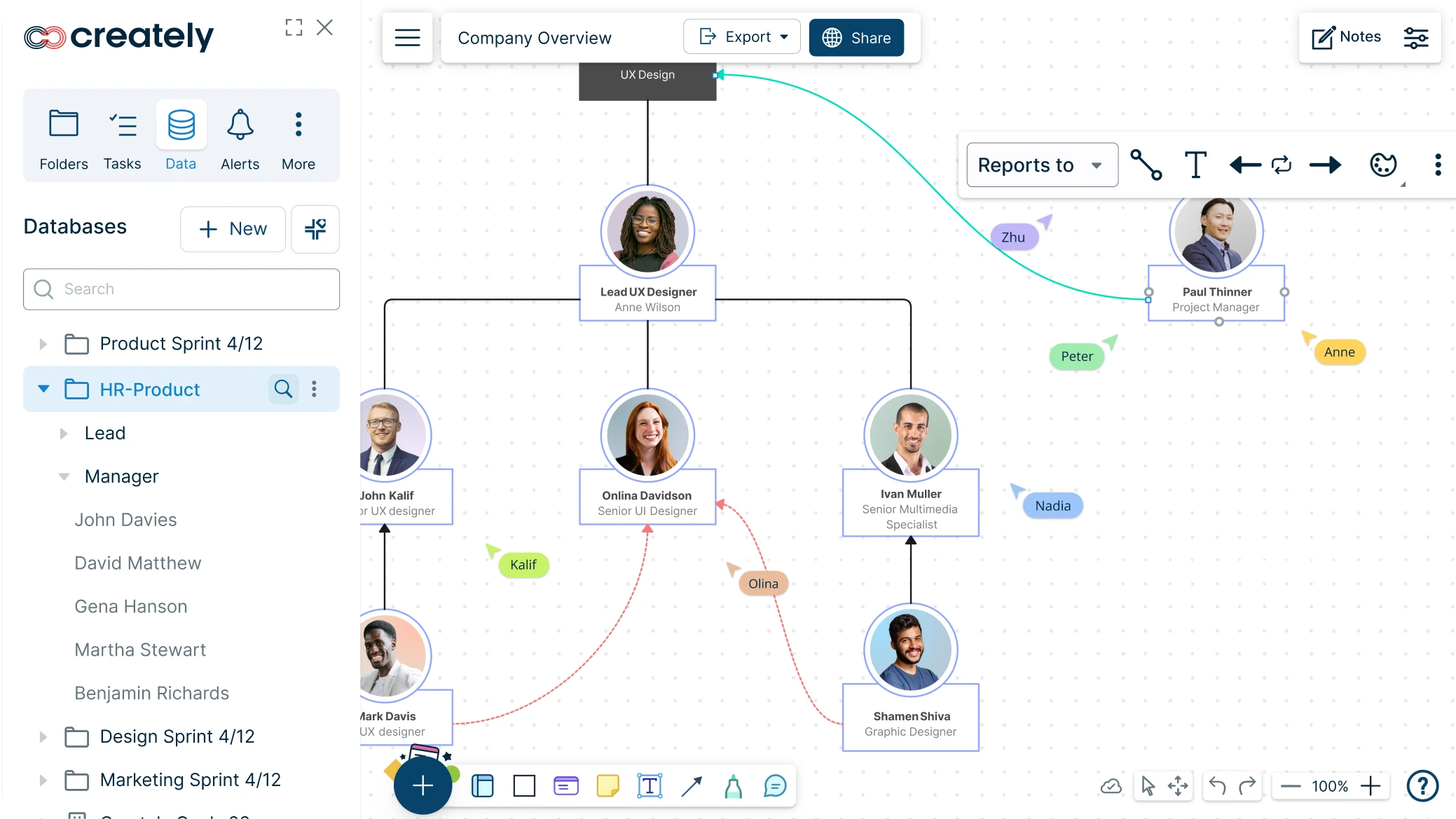The height and width of the screenshot is (819, 1456).
Task: Click the Tasks menu item
Action: (122, 140)
